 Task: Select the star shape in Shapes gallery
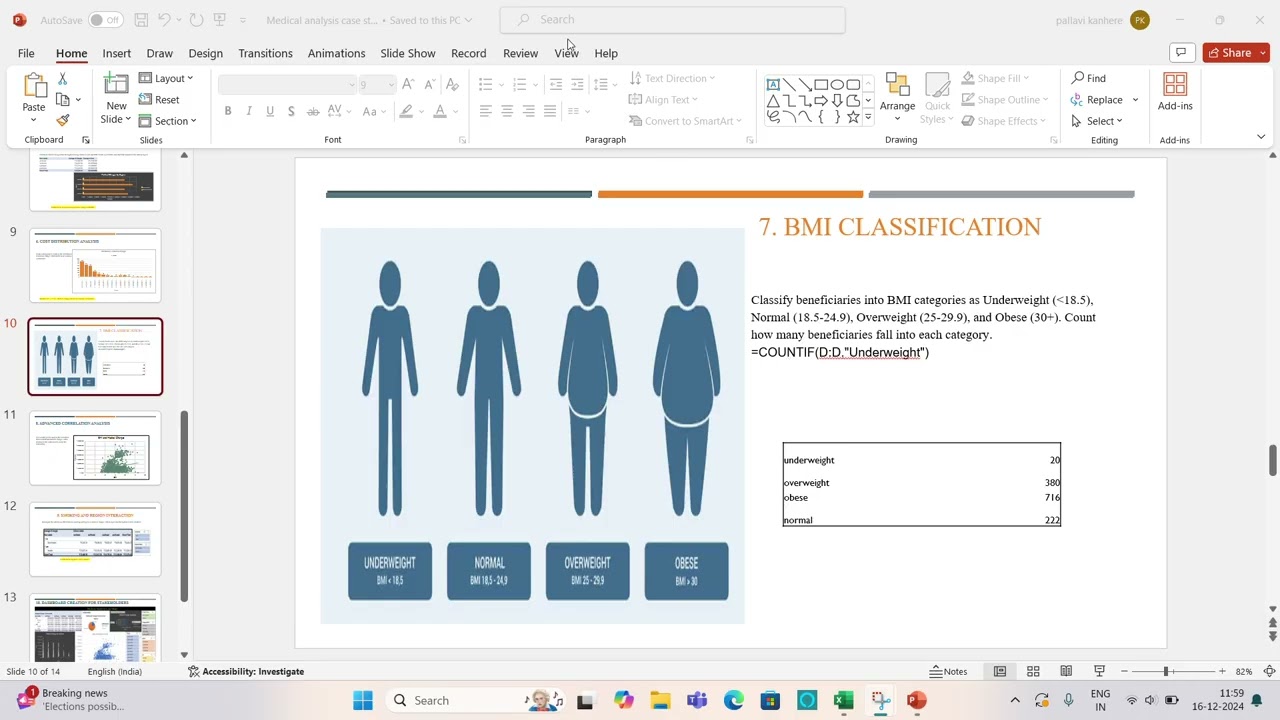point(853,117)
